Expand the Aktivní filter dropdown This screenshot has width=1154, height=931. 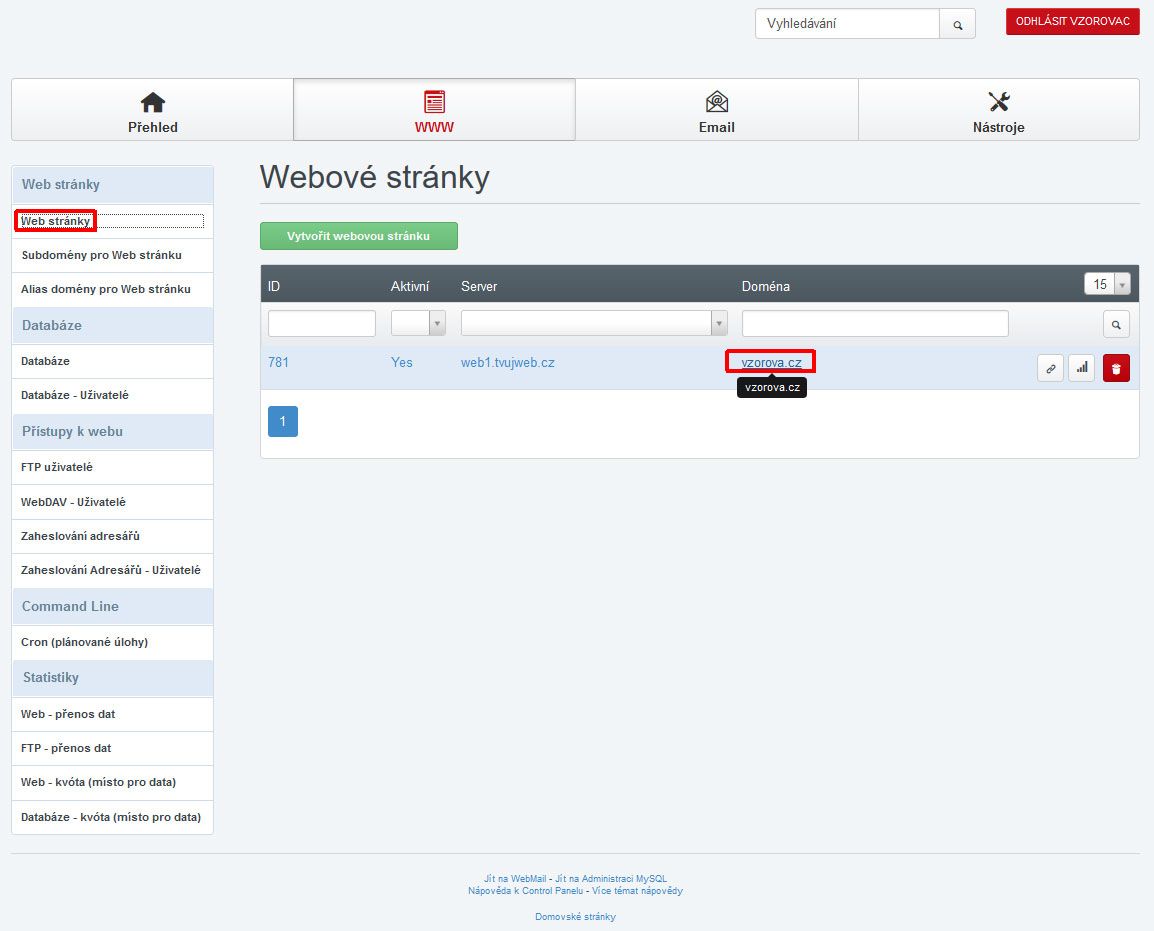tap(418, 323)
